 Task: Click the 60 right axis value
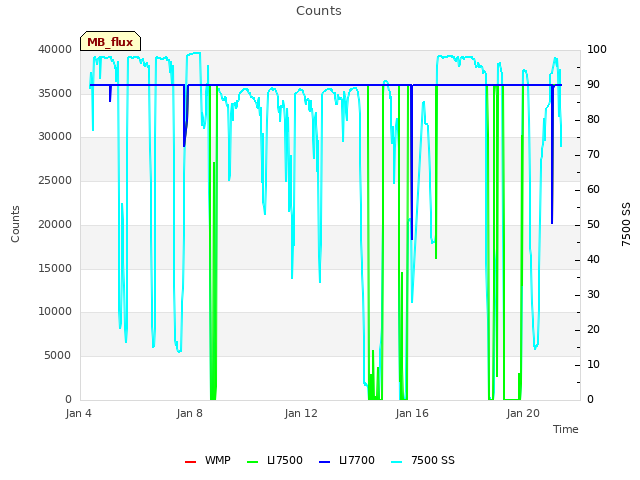[x=593, y=189]
